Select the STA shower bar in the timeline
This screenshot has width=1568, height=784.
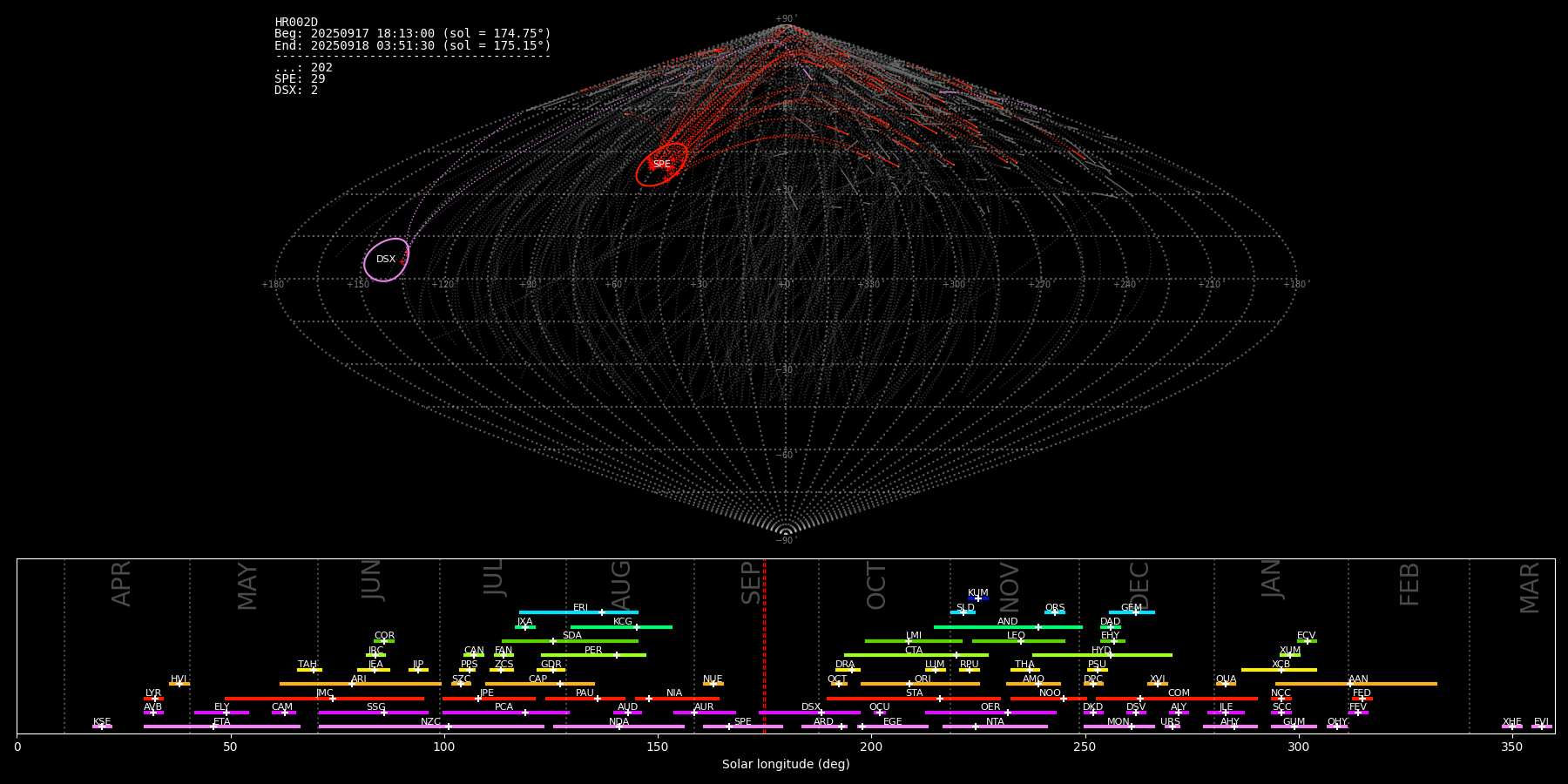[914, 699]
